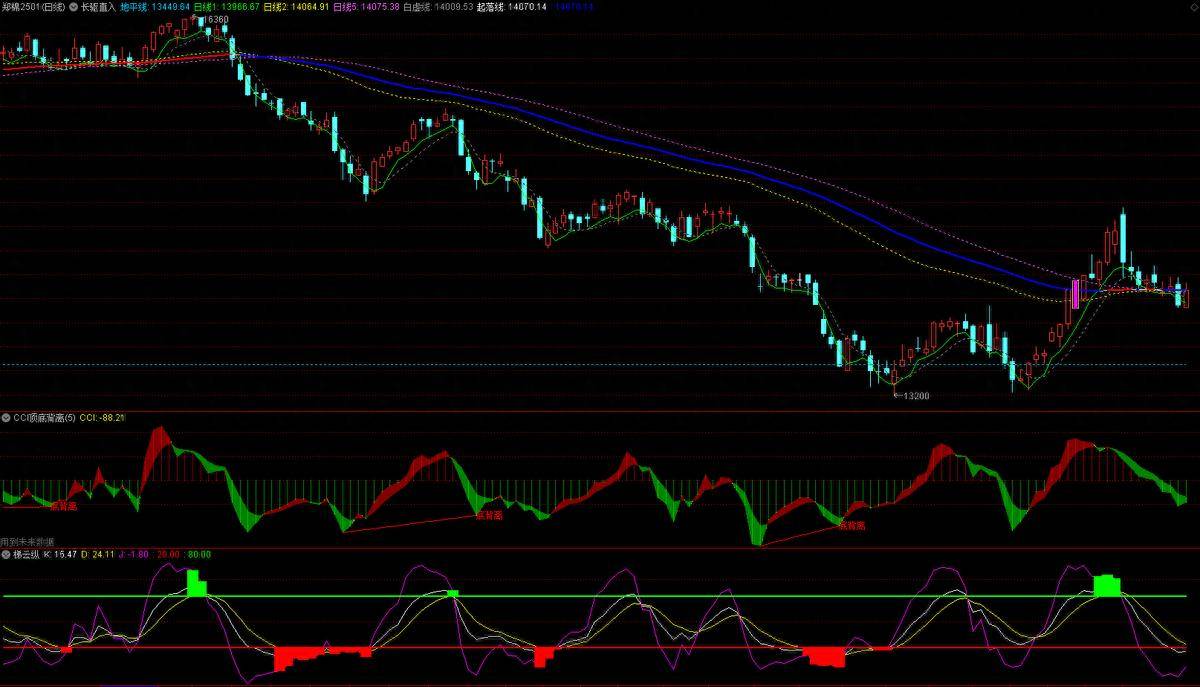Image resolution: width=1200 pixels, height=687 pixels.
Task: Click the 地平线 value 13449.84
Action: click(x=171, y=6)
